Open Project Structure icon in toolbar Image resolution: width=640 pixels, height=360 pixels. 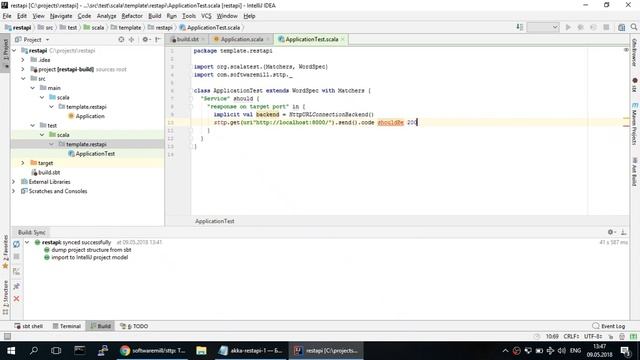(621, 27)
